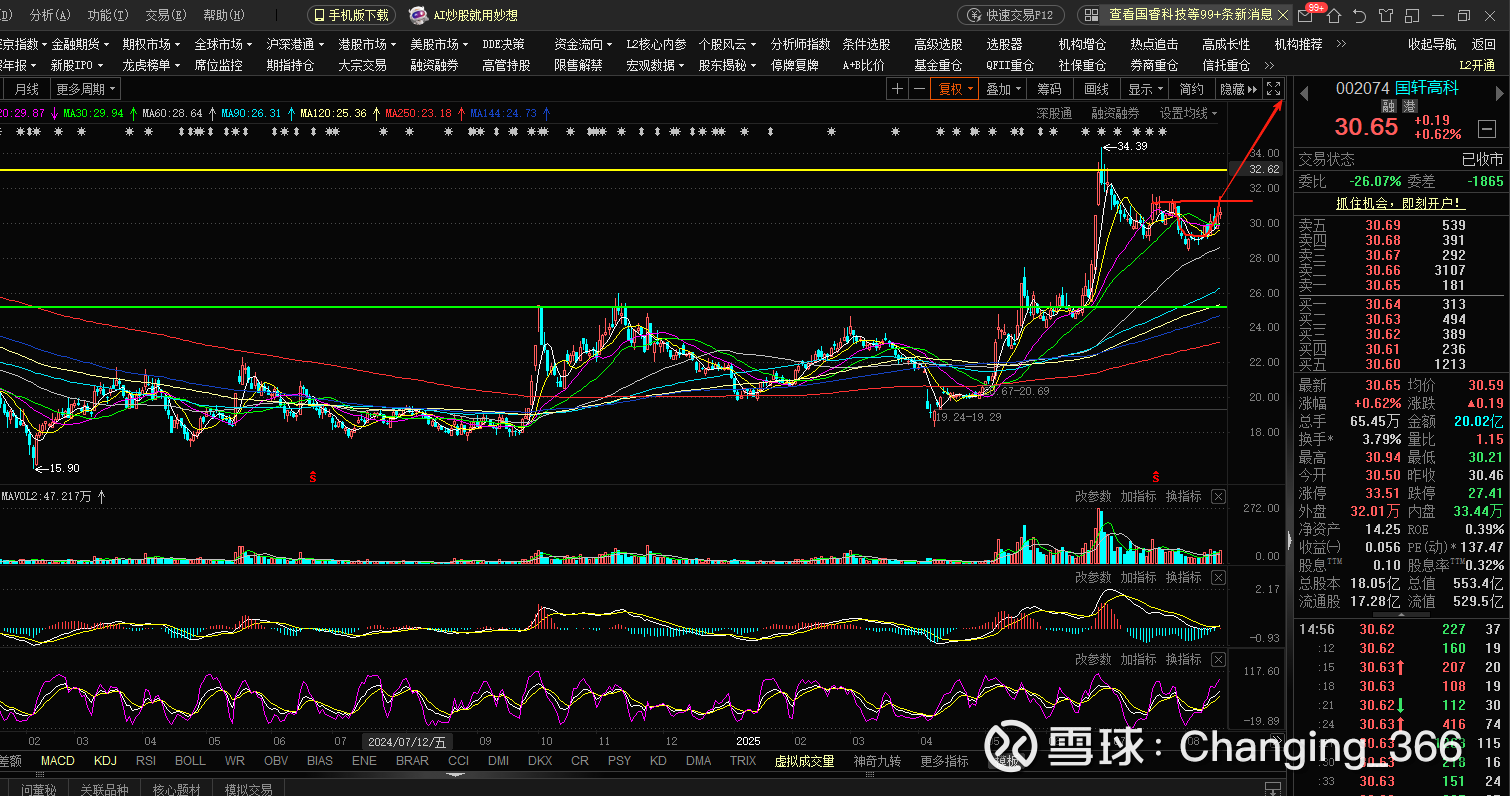Expand the 金融期货 dropdown menu
This screenshot has width=1510, height=796.
[x=81, y=44]
